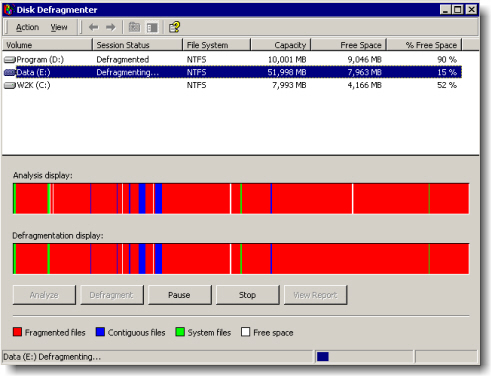Click the "Fragmented files" legend label
491x376 pixels.
(55, 332)
